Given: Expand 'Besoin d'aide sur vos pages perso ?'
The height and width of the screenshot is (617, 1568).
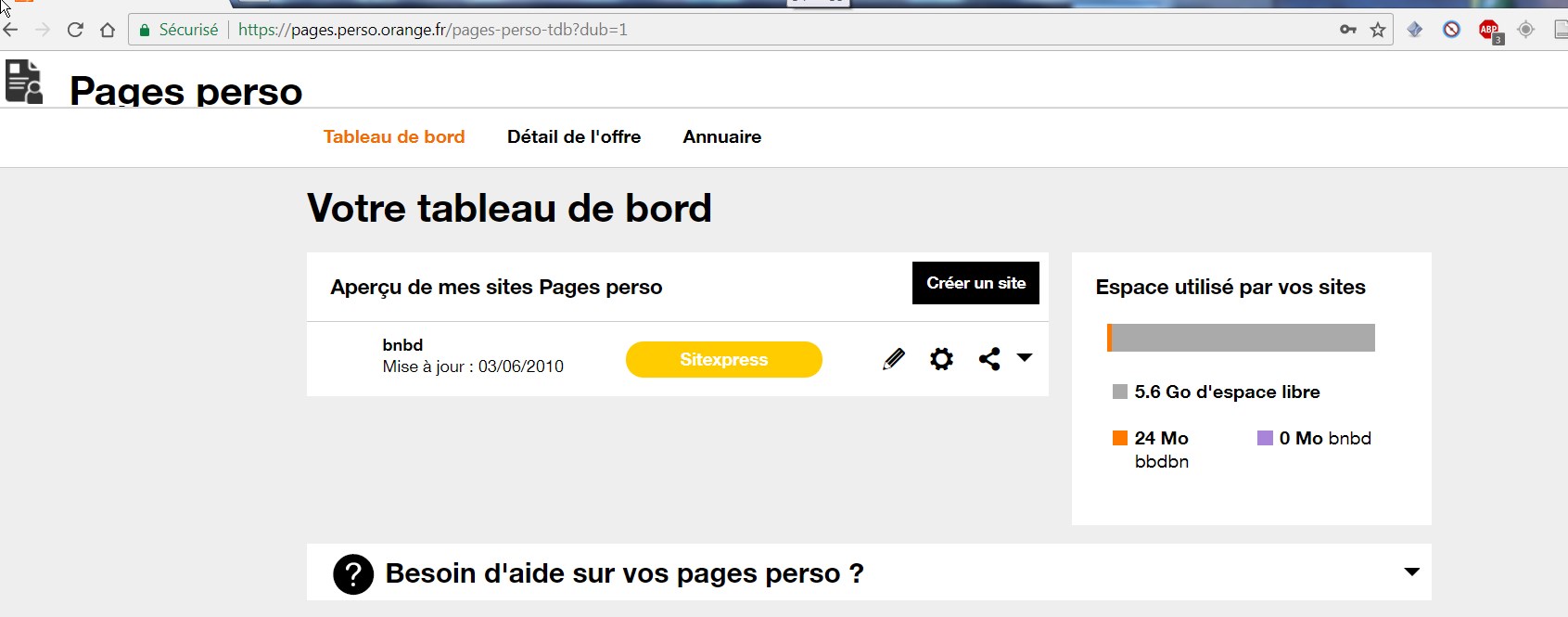Looking at the screenshot, I should coord(624,573).
